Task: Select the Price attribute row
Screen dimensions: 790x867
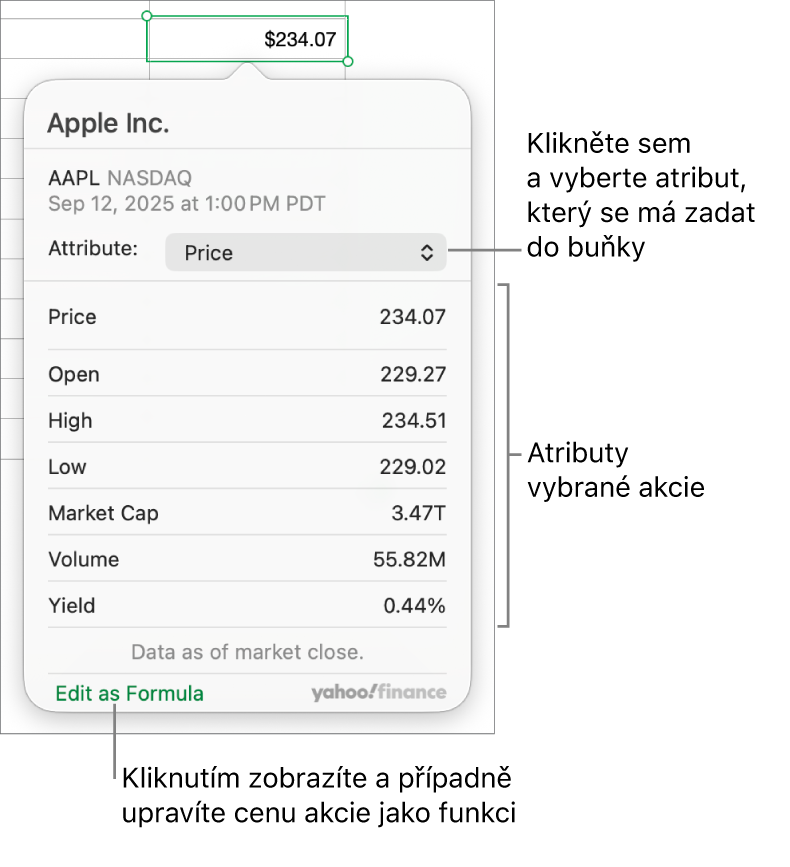Action: click(247, 317)
